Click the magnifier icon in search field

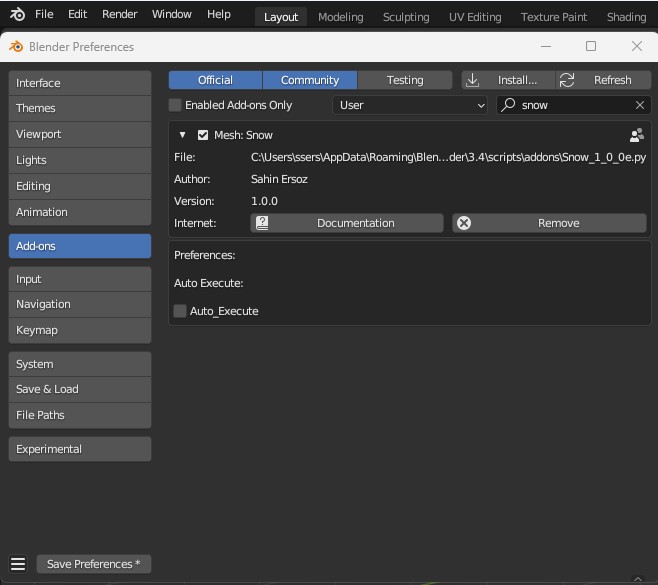(509, 105)
